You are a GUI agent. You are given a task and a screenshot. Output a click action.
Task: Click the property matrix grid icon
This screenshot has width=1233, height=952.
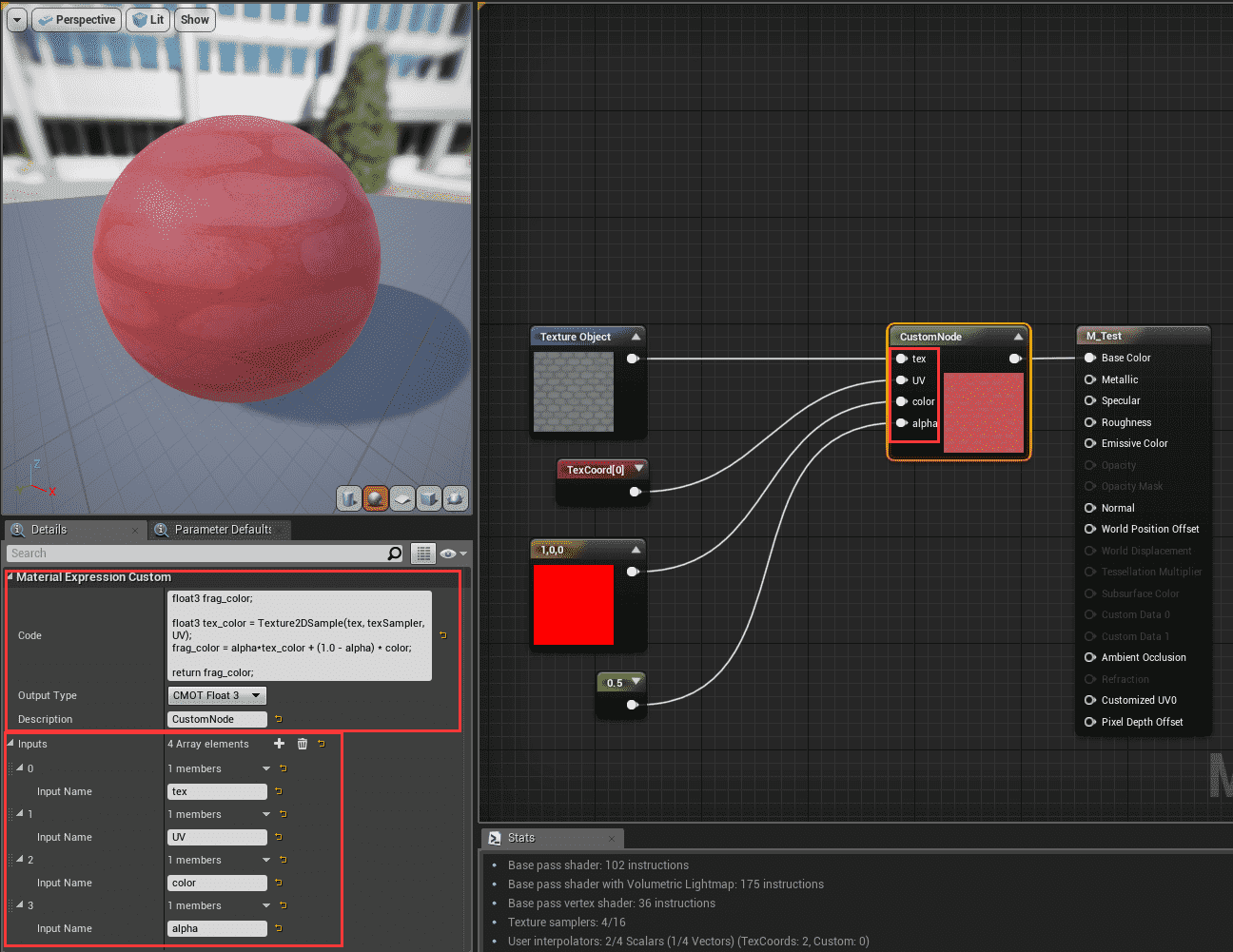click(x=423, y=554)
